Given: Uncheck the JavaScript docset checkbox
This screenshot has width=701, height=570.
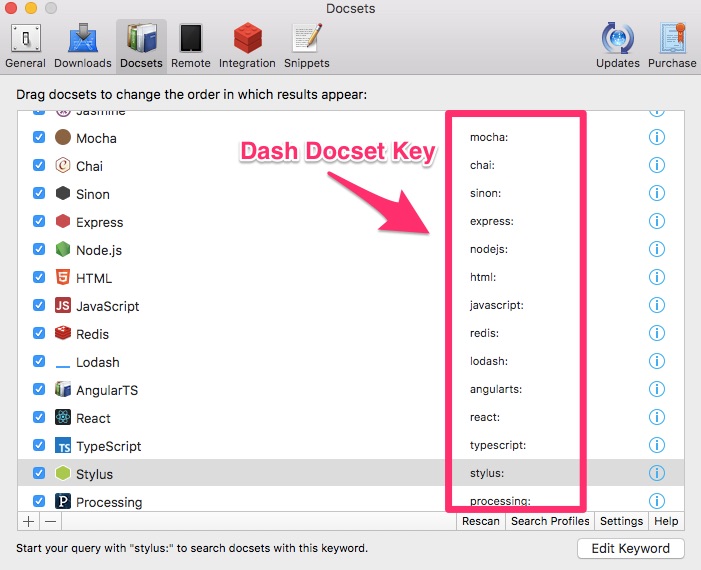Looking at the screenshot, I should pos(39,305).
